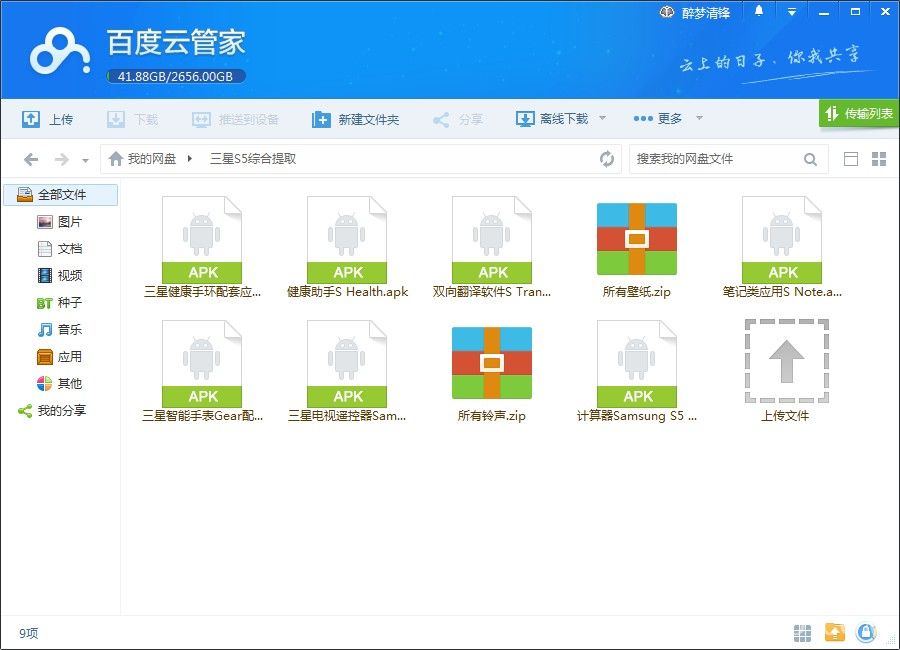Image resolution: width=900 pixels, height=650 pixels.
Task: Click the notification bell icon
Action: coord(759,11)
